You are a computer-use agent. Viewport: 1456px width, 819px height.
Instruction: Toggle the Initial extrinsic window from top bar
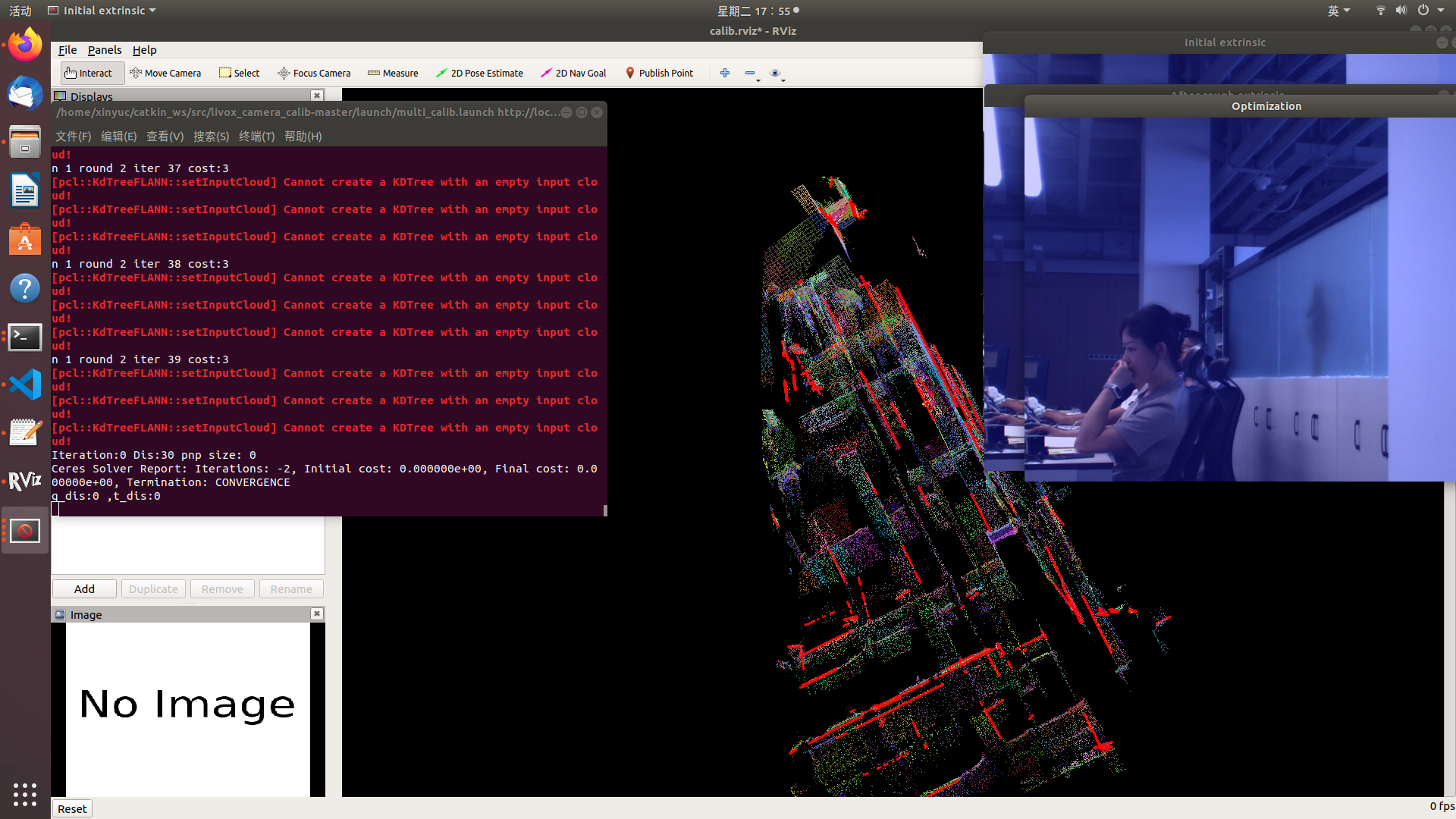coord(101,10)
